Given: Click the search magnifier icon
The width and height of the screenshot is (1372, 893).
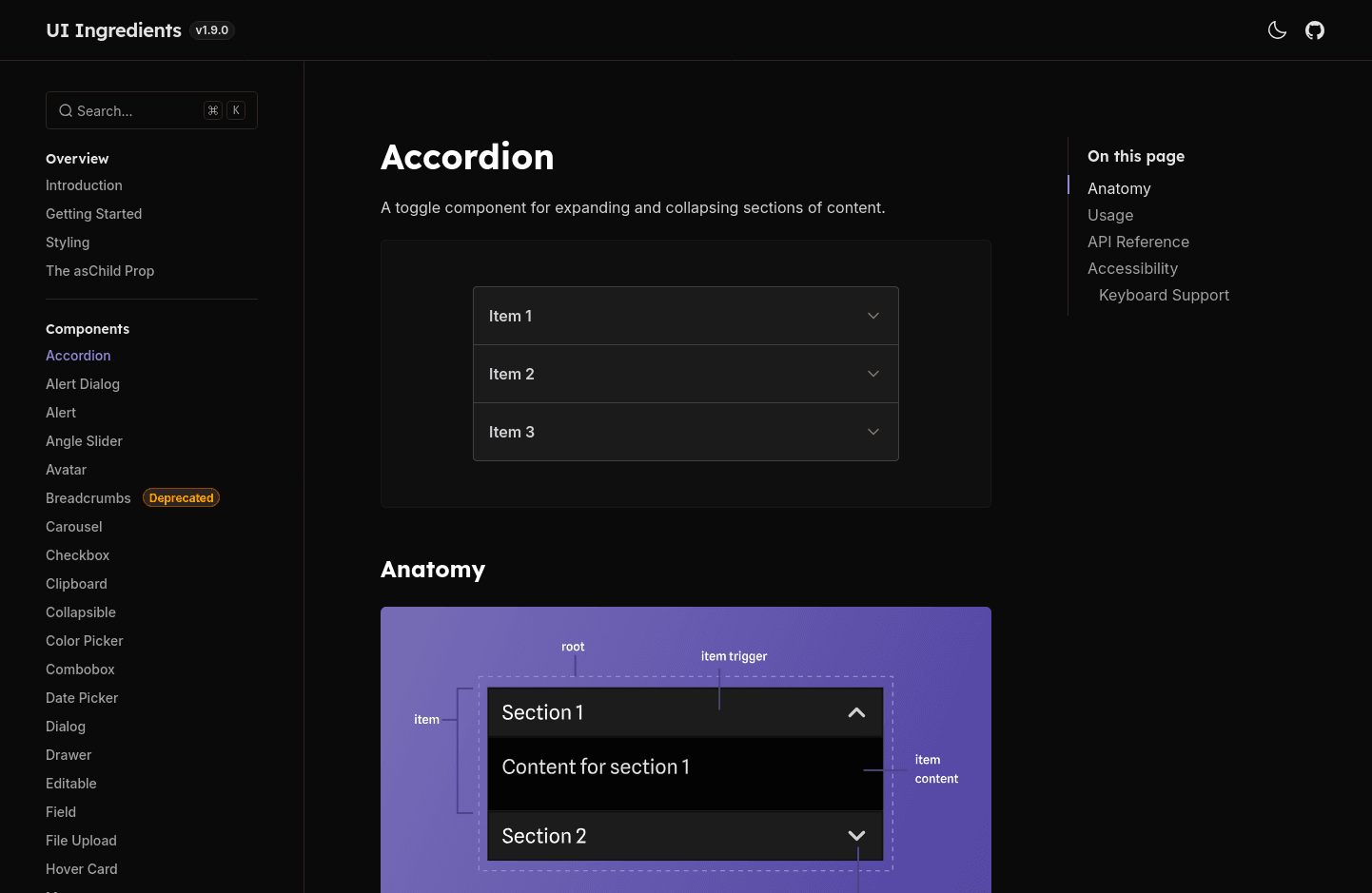Looking at the screenshot, I should (x=66, y=111).
